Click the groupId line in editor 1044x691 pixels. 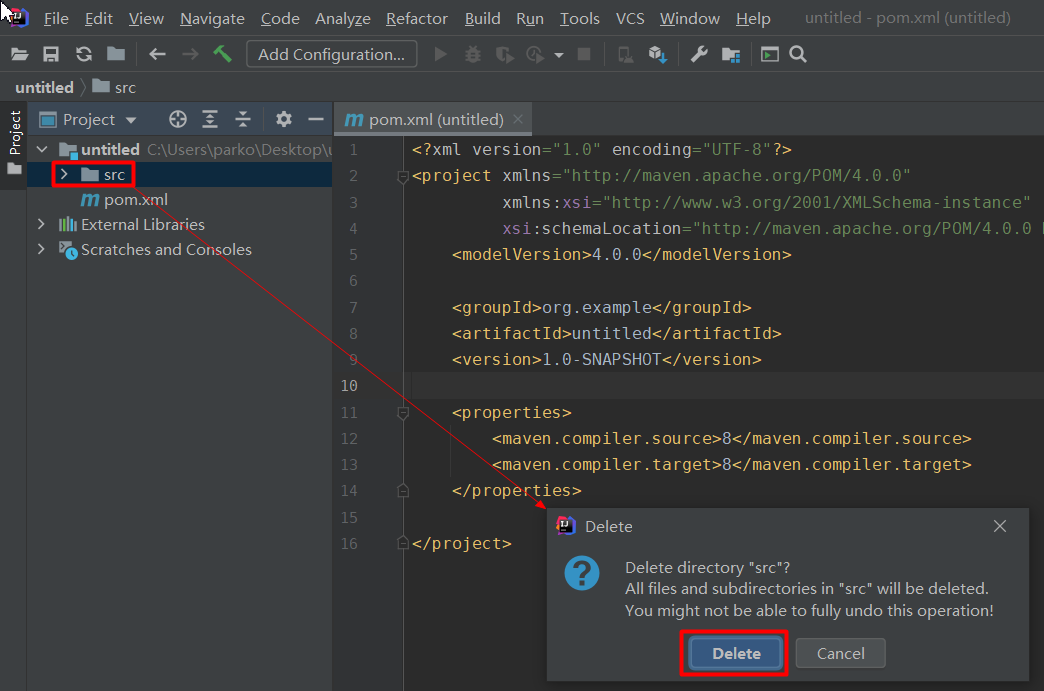coord(601,308)
